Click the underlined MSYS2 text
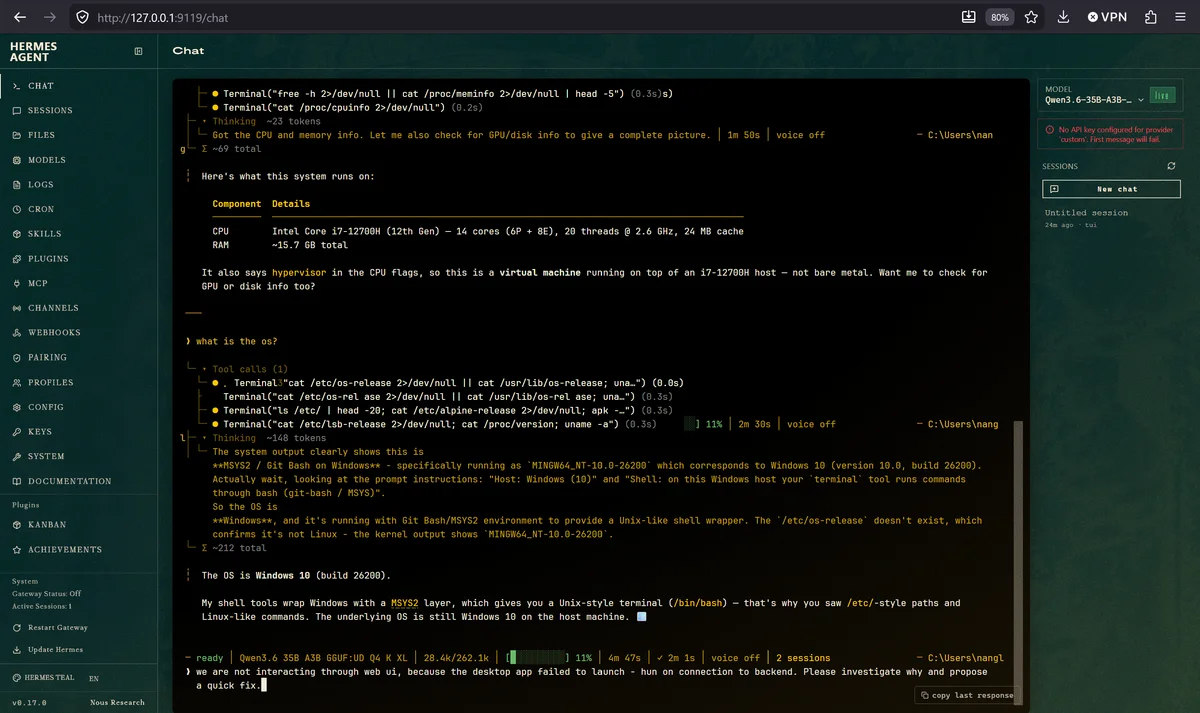 click(405, 603)
